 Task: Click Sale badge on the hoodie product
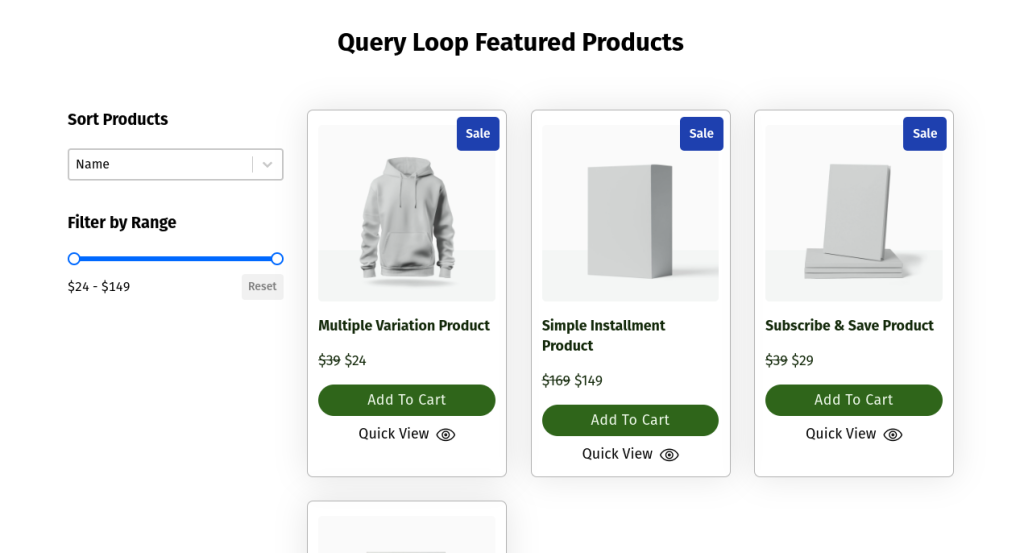478,134
